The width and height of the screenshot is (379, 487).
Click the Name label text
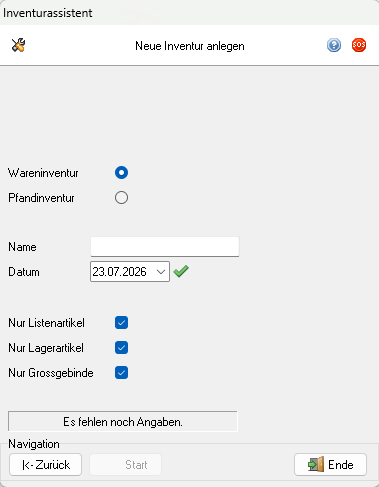(22, 247)
